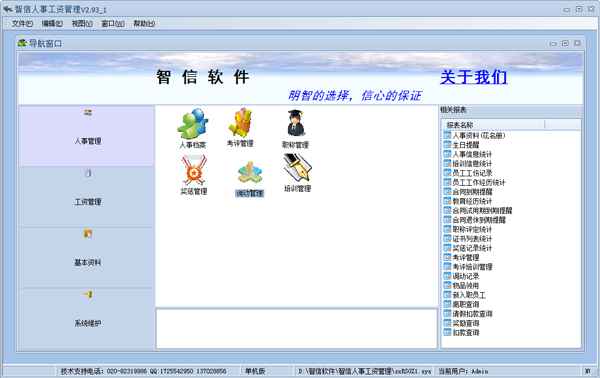Click the report icon beside 教育经历统计

447,201
